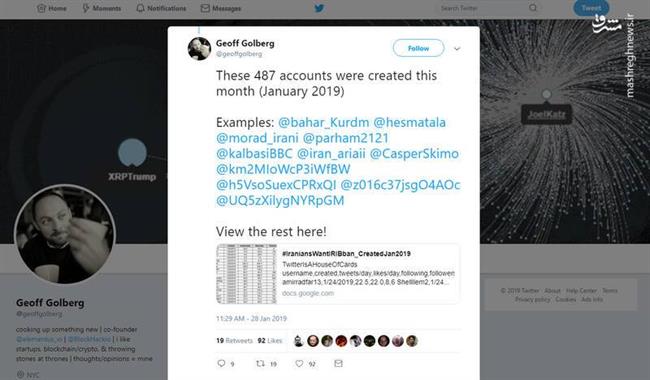Click the blue Tweet button
The image size is (650, 380).
591,8
